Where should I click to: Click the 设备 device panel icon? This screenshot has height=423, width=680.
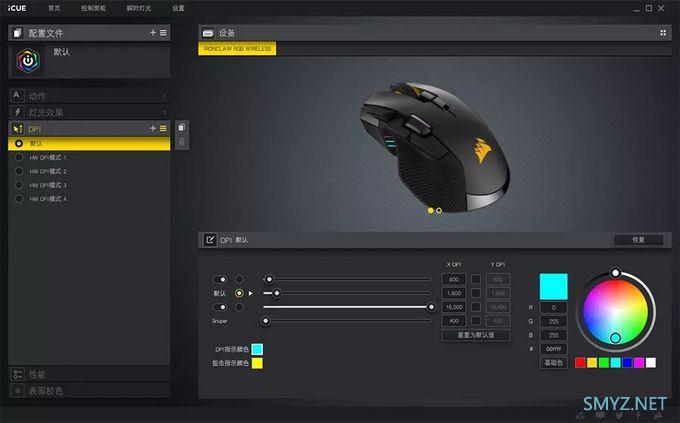[208, 33]
